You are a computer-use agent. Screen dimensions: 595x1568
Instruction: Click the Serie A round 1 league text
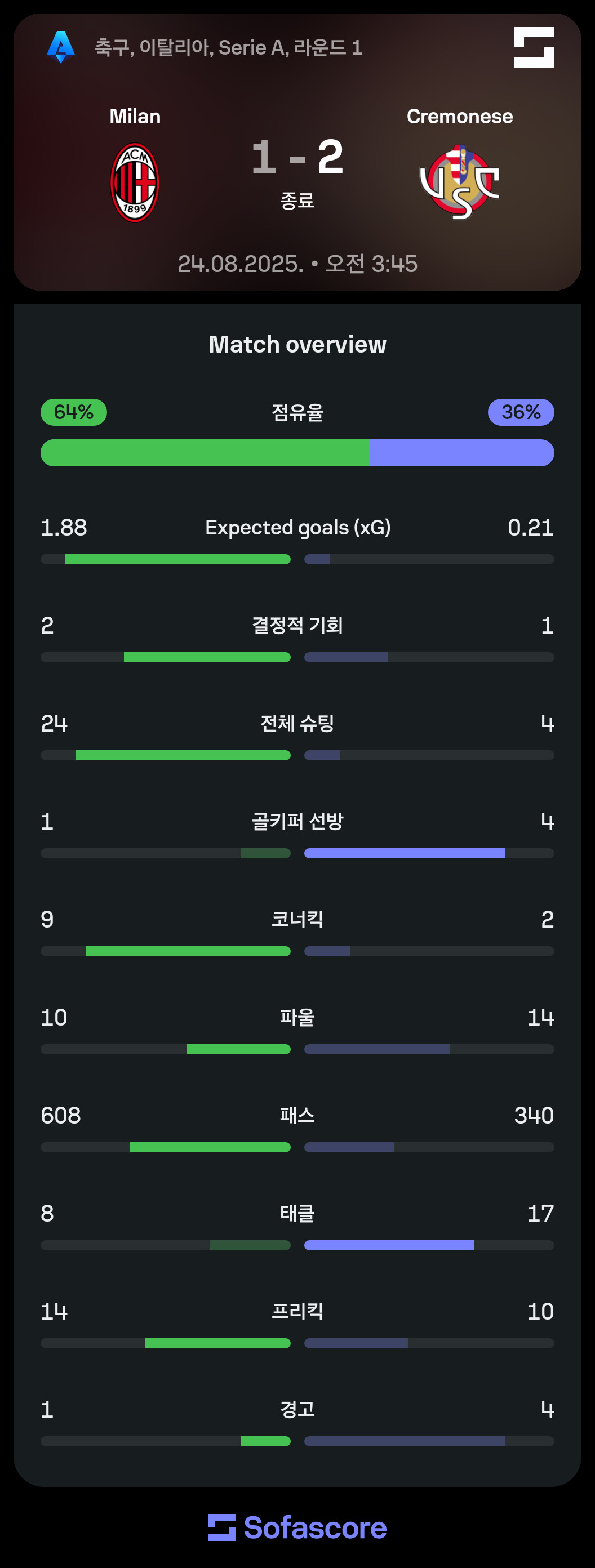pos(228,47)
